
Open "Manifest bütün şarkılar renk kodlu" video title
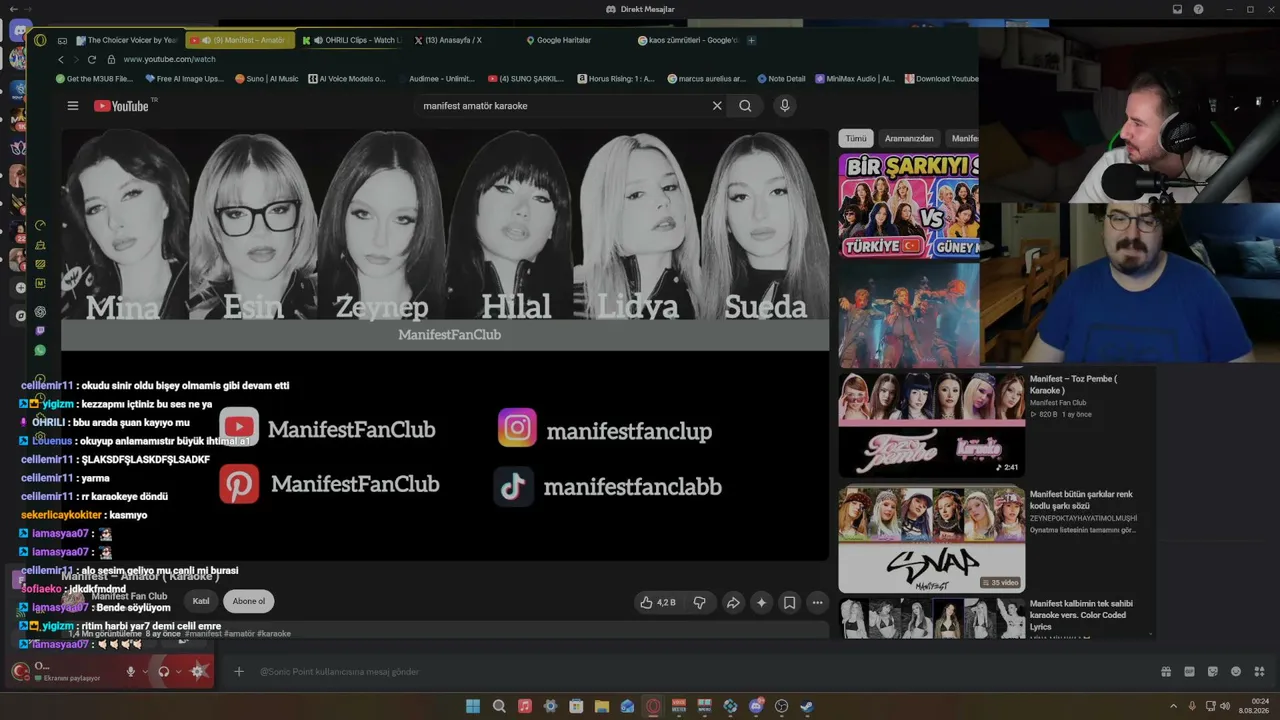tap(1081, 500)
